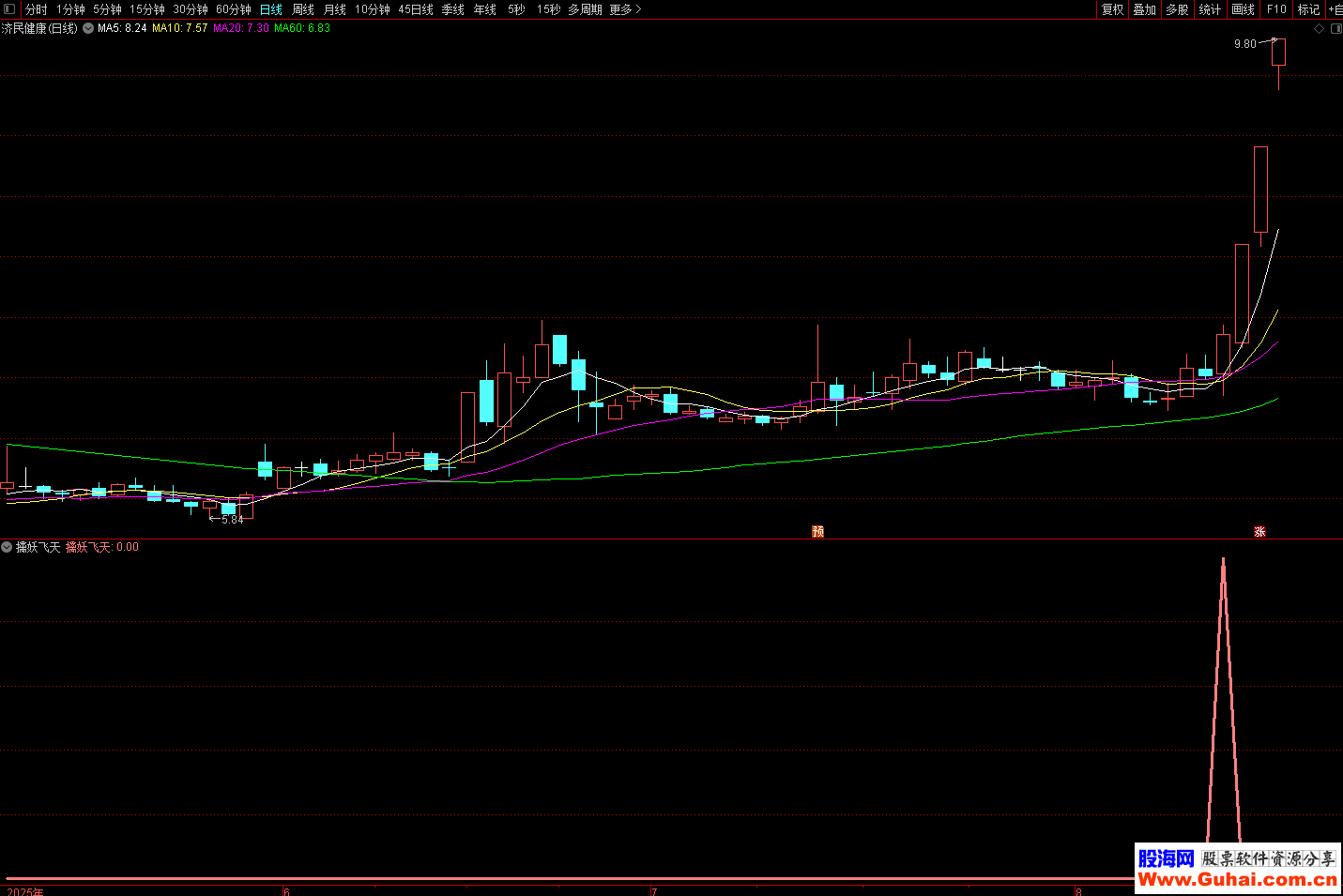Select the 5秒 period tab
The width and height of the screenshot is (1343, 896).
517,9
